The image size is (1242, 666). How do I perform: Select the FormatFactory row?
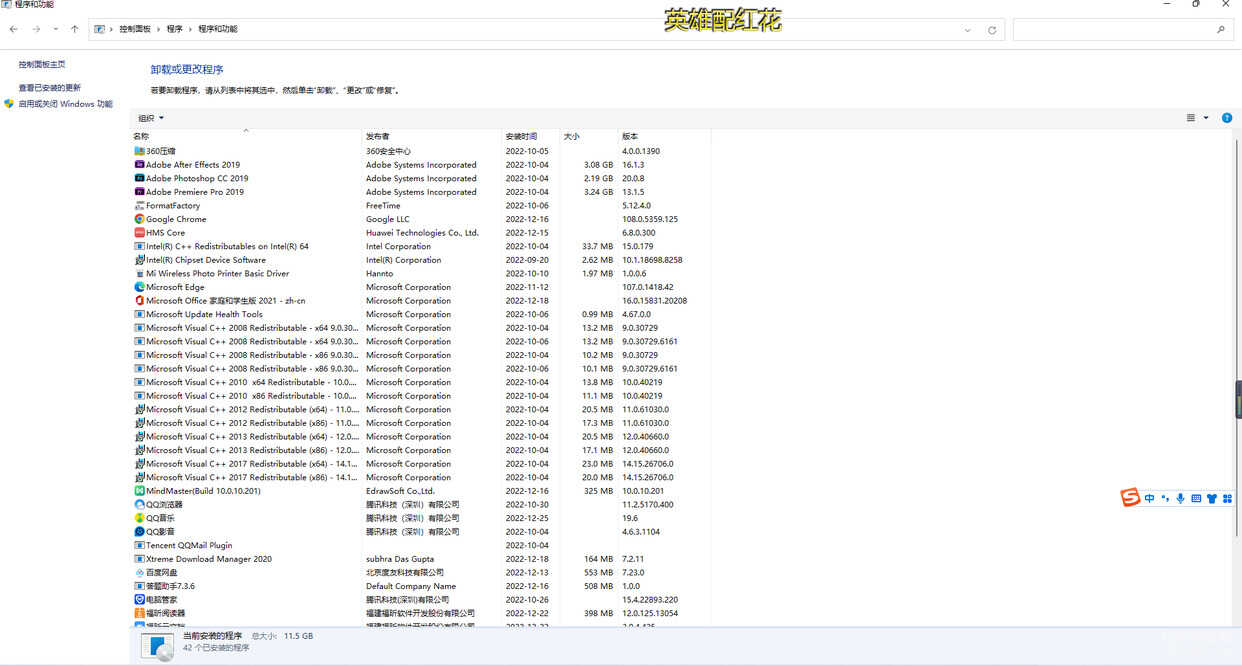click(420, 206)
